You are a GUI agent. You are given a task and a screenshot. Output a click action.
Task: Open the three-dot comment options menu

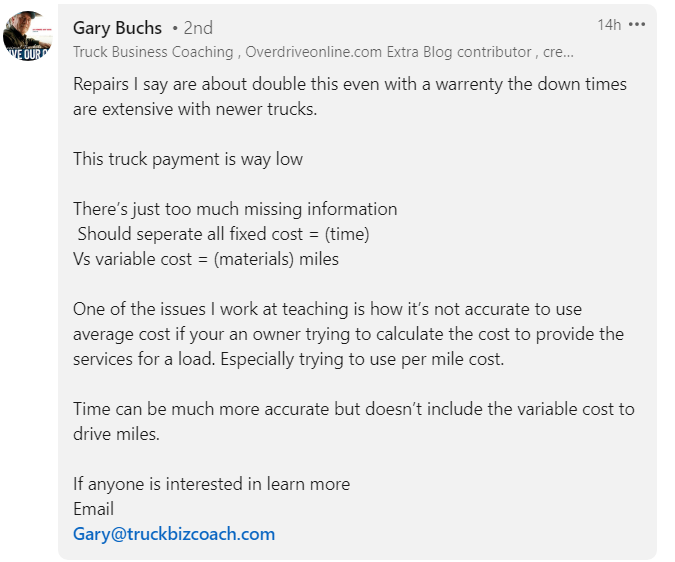tap(637, 25)
